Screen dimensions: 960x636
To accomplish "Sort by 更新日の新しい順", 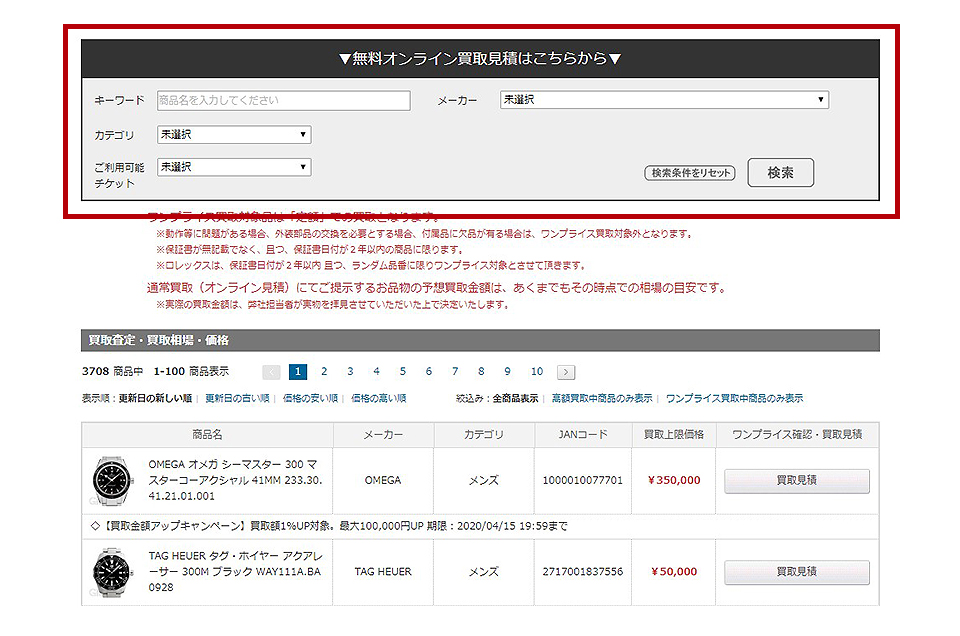I will [x=156, y=398].
